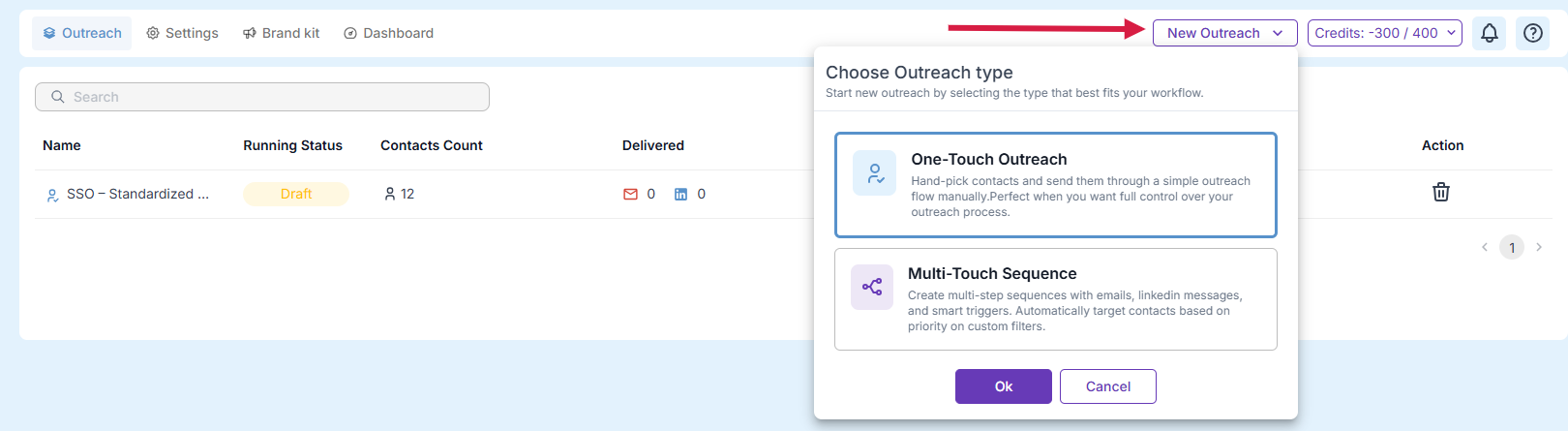
Task: Open the help question mark icon
Action: [x=1532, y=33]
